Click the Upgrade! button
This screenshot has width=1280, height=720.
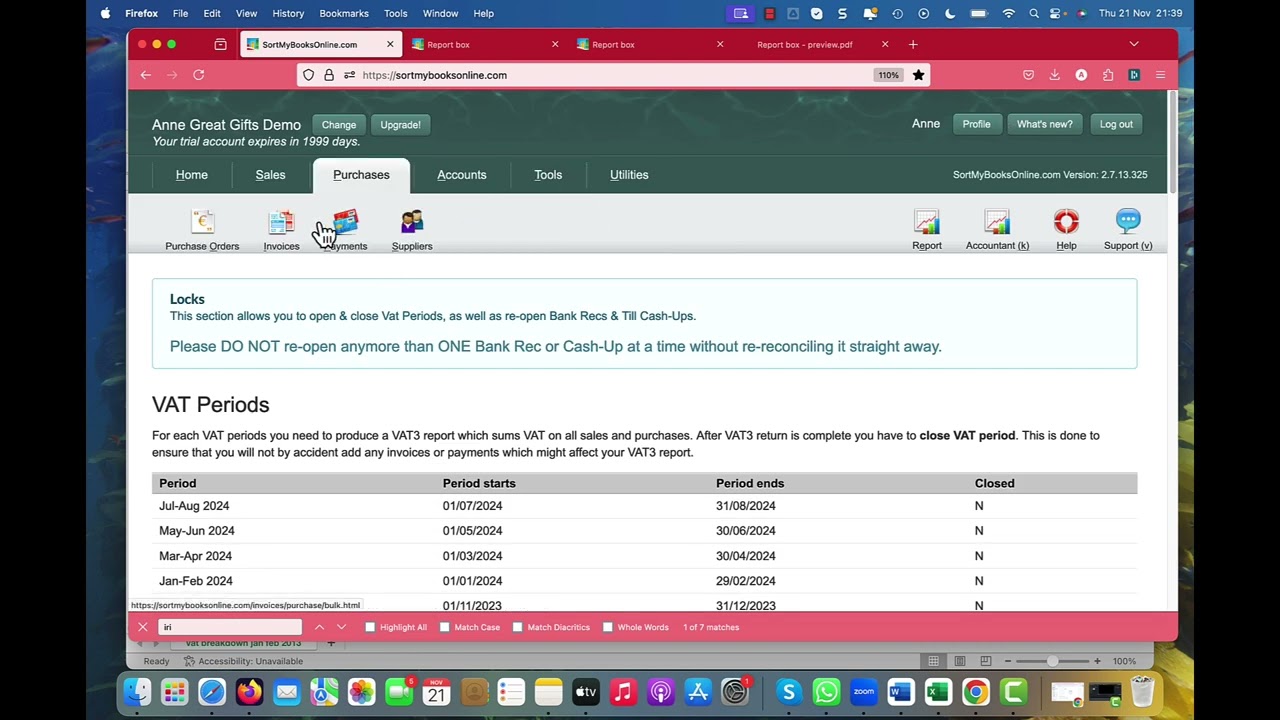pyautogui.click(x=400, y=125)
